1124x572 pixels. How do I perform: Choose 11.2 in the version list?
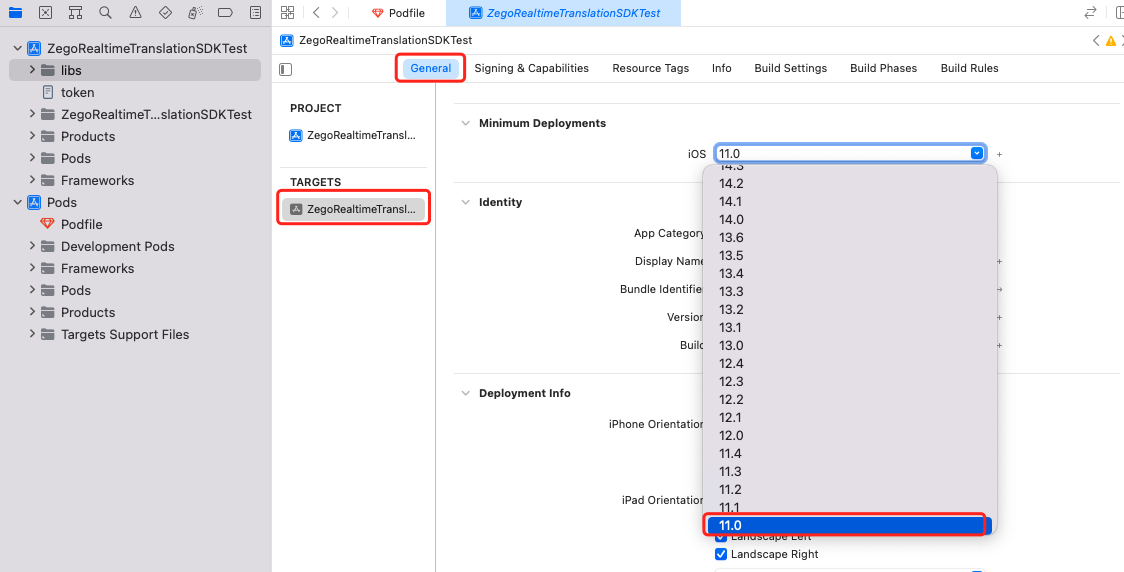click(x=850, y=490)
